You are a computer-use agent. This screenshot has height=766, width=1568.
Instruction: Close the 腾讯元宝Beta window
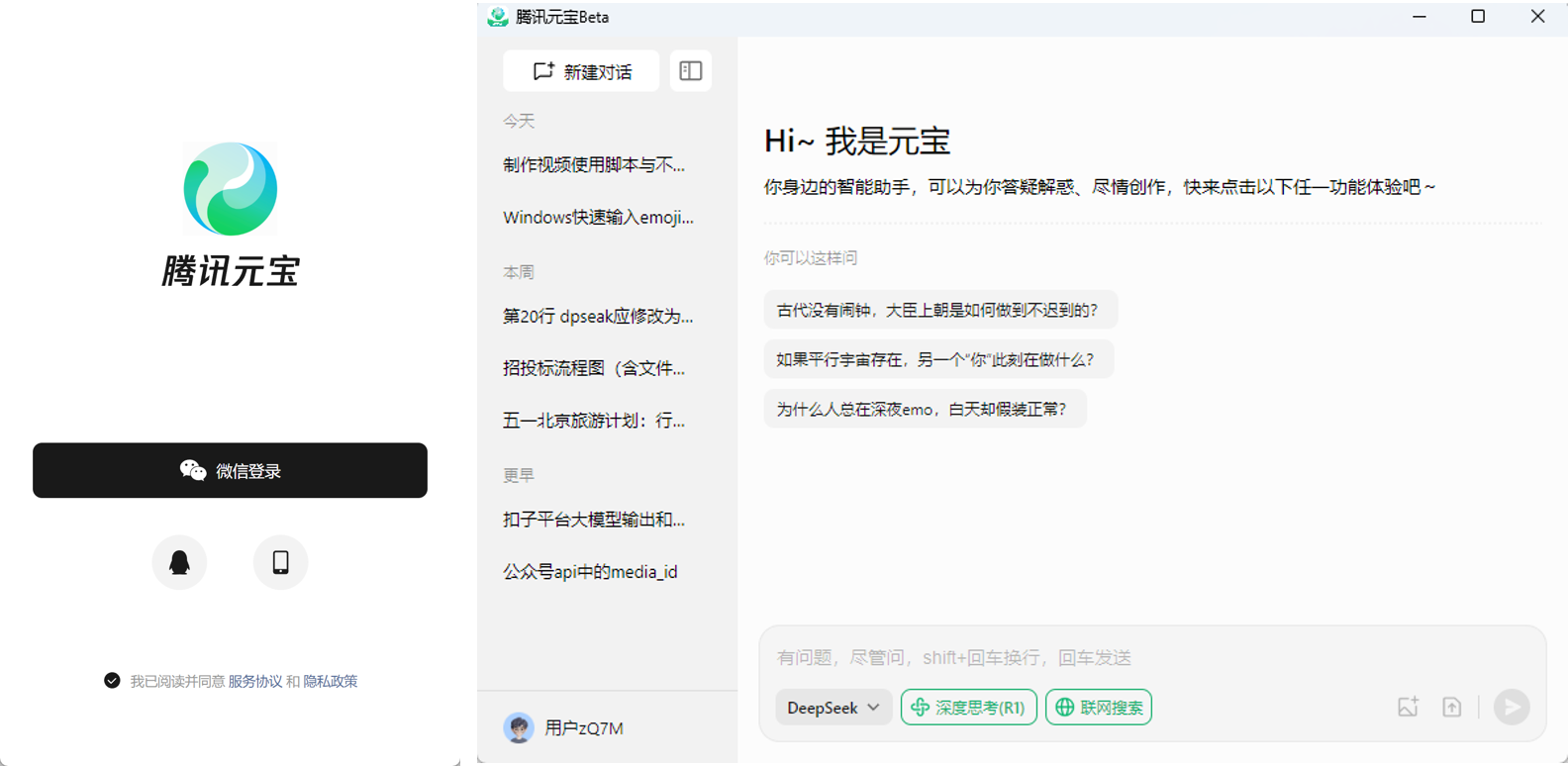pos(1537,17)
